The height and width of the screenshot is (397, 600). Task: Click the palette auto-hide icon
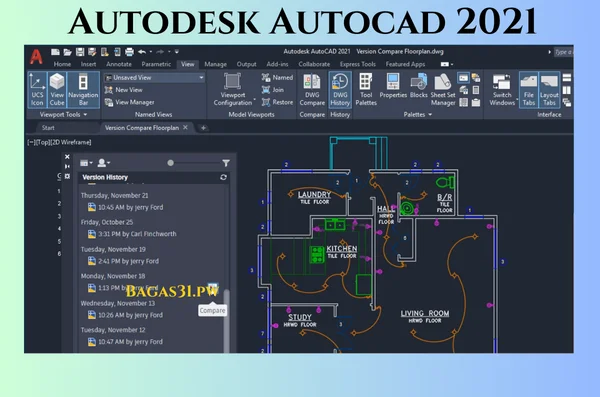click(67, 167)
